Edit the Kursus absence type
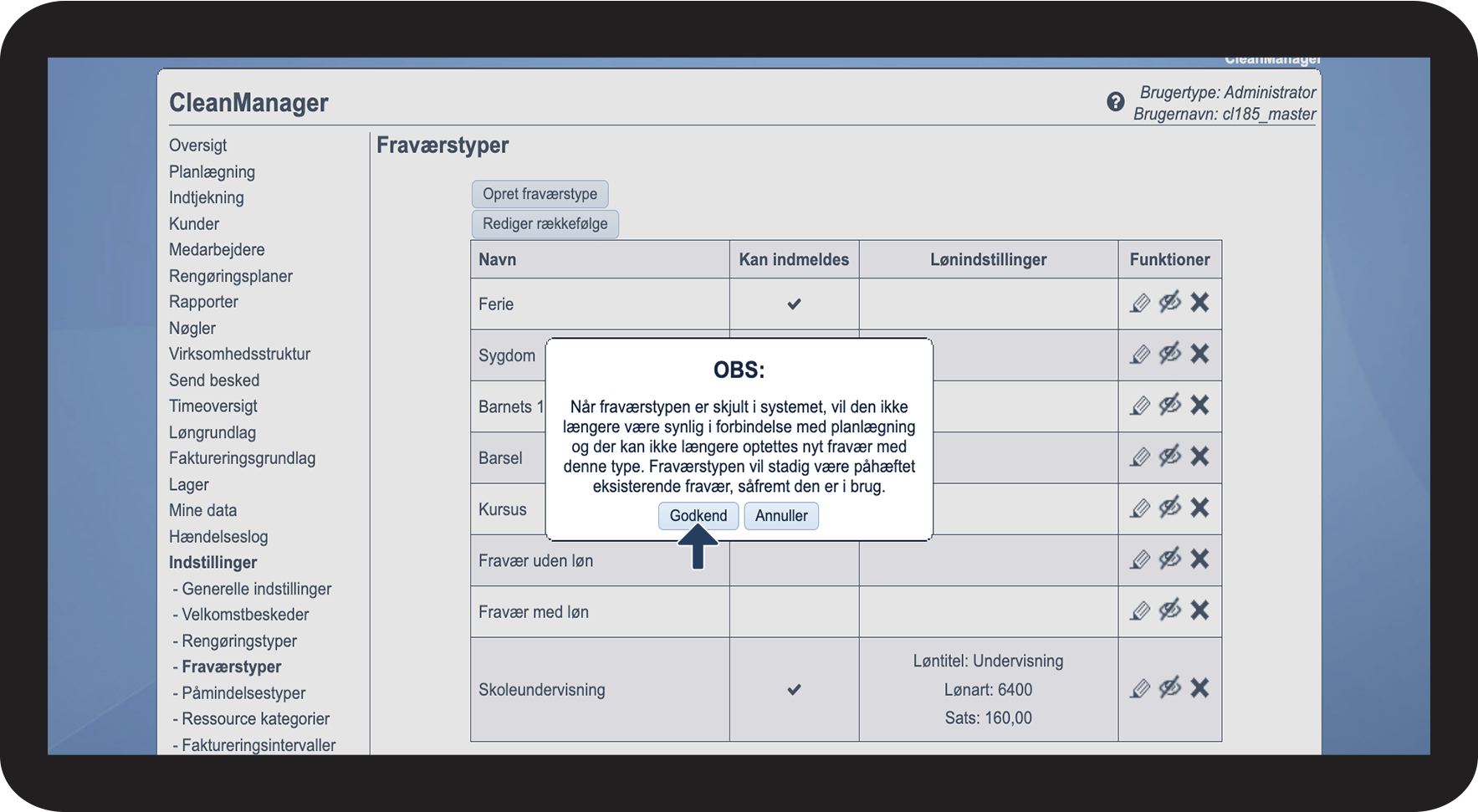Viewport: 1478px width, 812px height. [x=1140, y=508]
